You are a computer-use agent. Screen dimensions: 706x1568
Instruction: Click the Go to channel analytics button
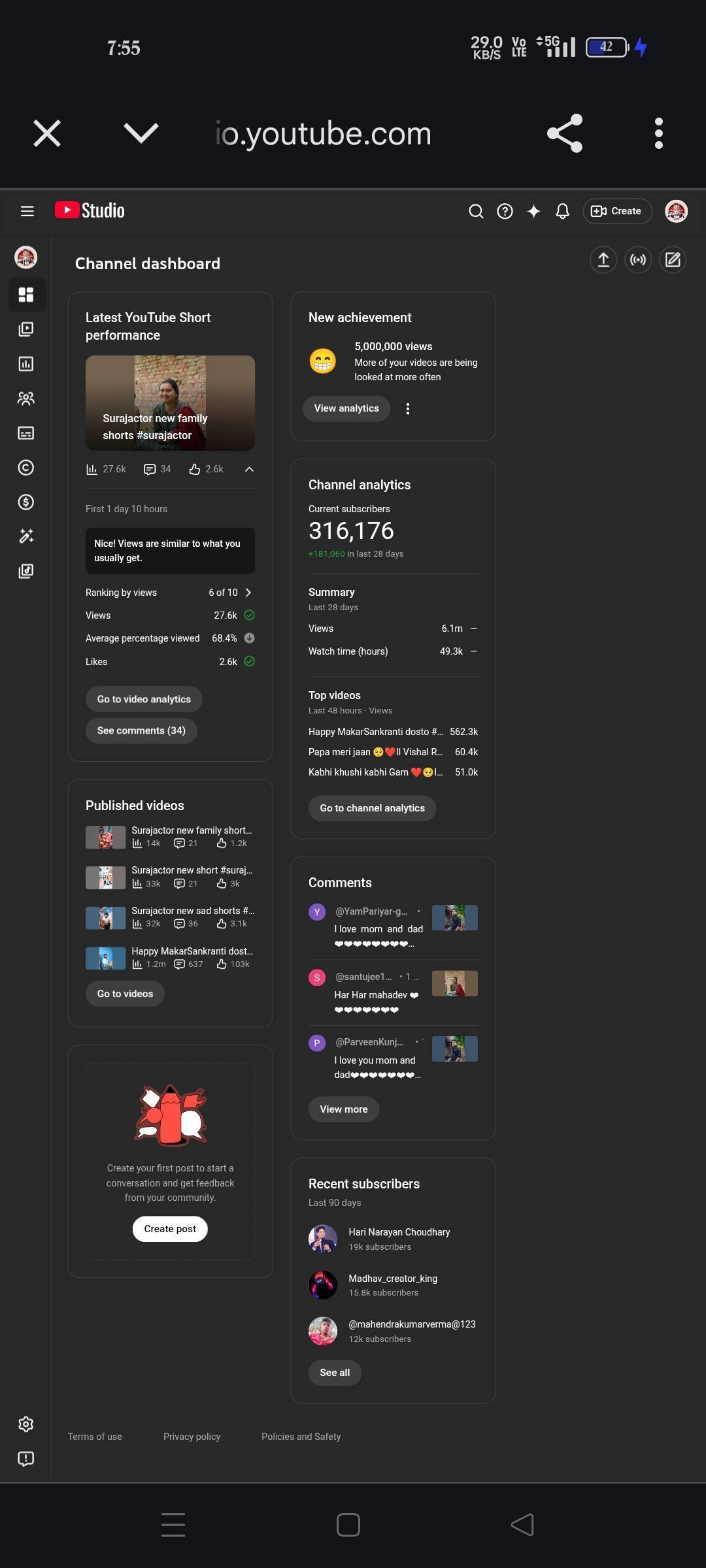pos(373,808)
